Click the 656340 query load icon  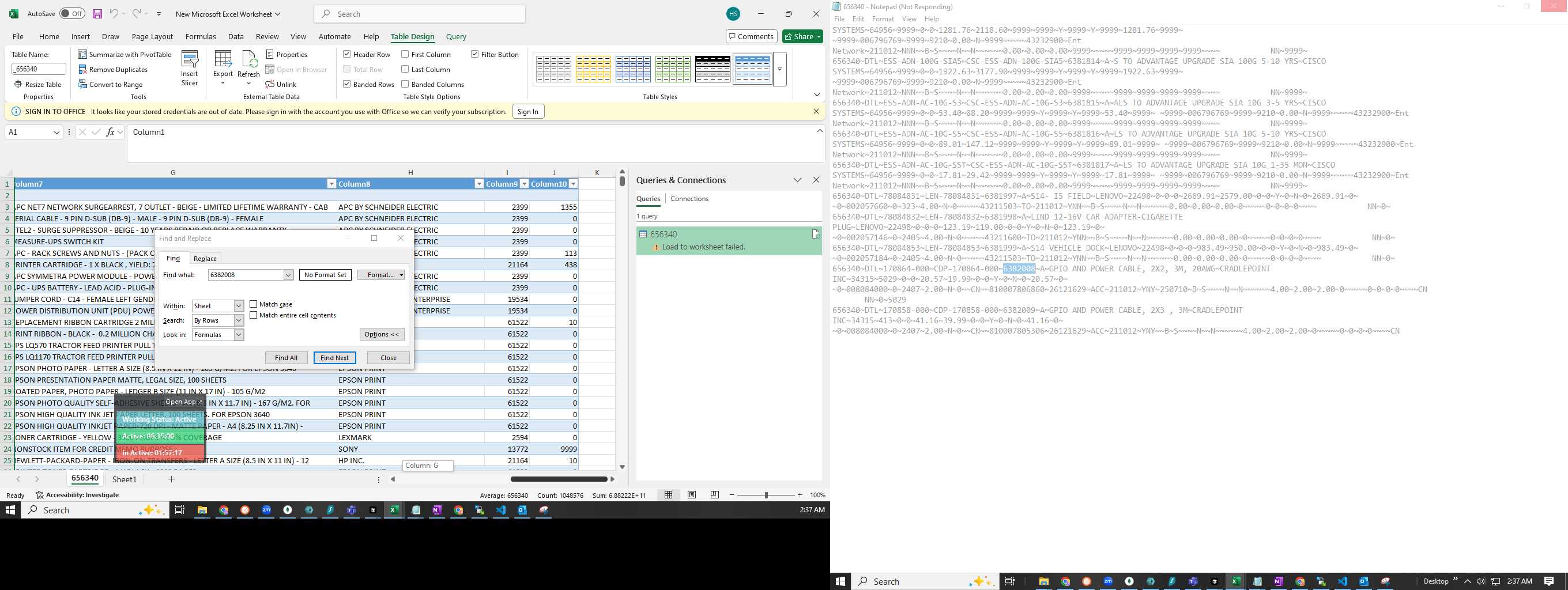(815, 234)
